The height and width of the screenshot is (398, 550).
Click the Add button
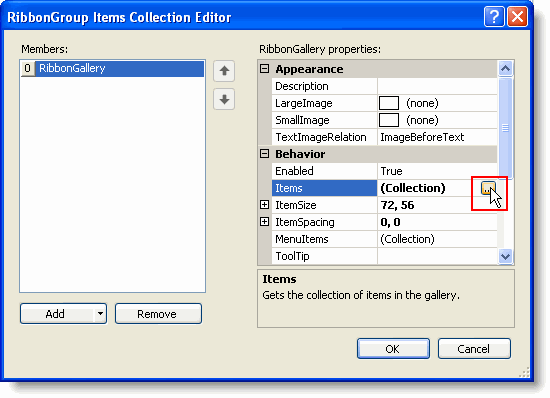pos(57,313)
